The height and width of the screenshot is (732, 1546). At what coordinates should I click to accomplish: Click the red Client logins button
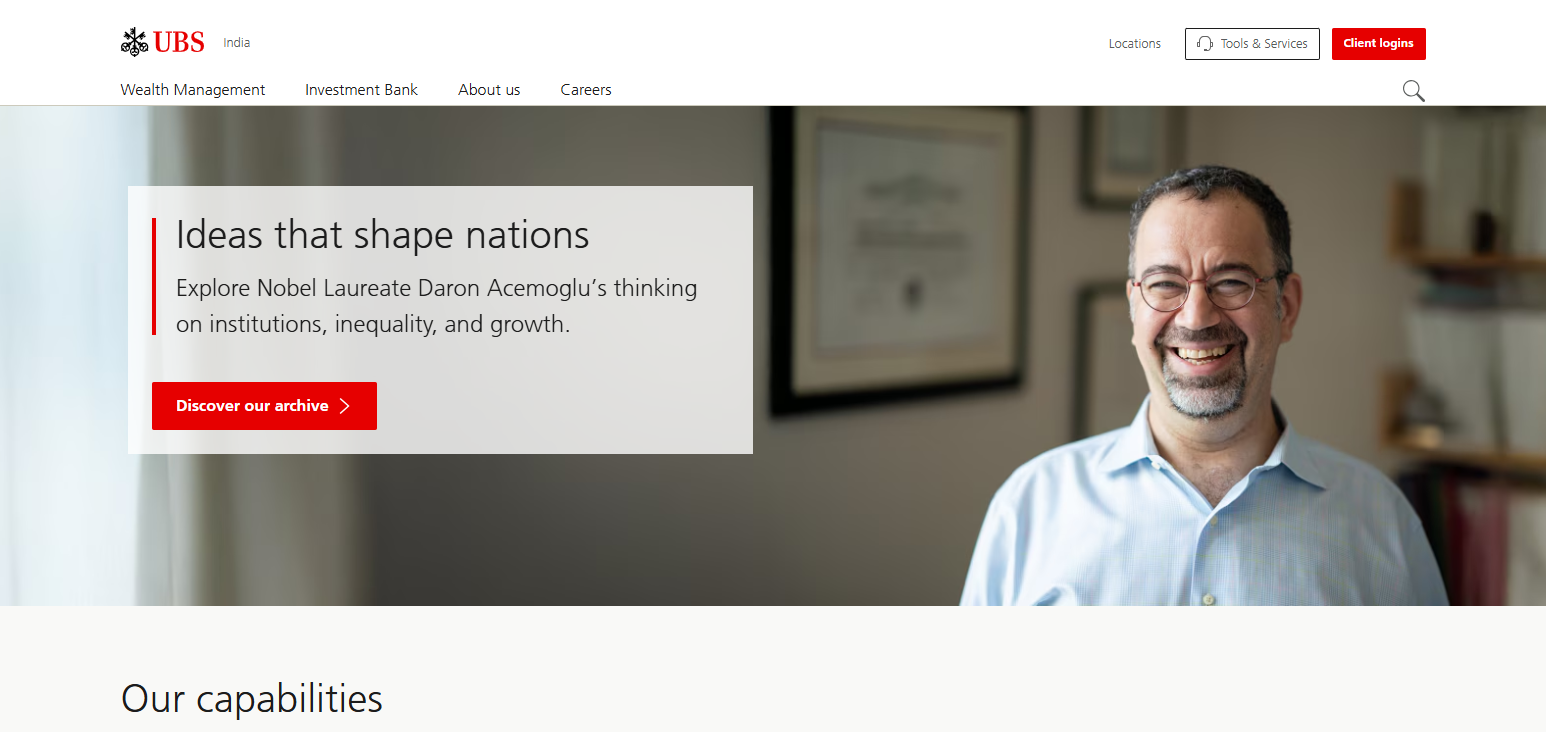(x=1379, y=44)
